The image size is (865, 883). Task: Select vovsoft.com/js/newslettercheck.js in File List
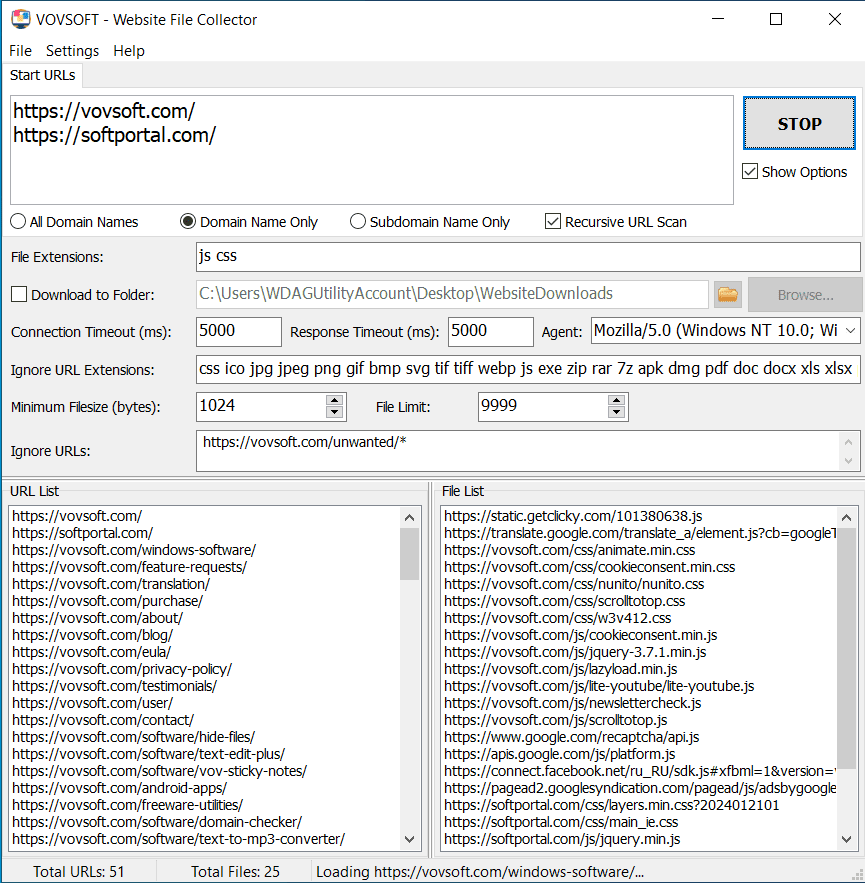tap(573, 703)
